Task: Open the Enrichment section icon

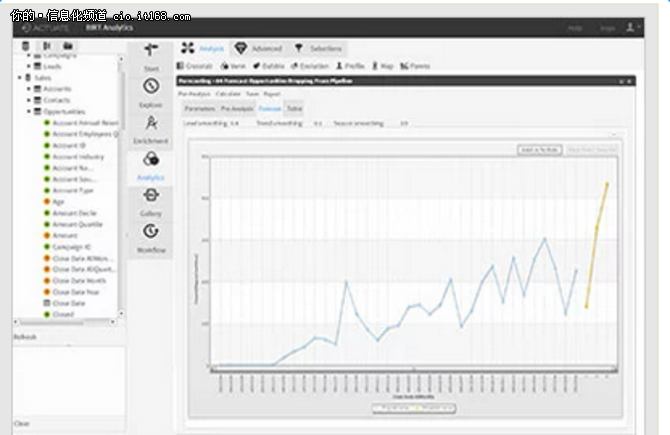Action: (151, 123)
